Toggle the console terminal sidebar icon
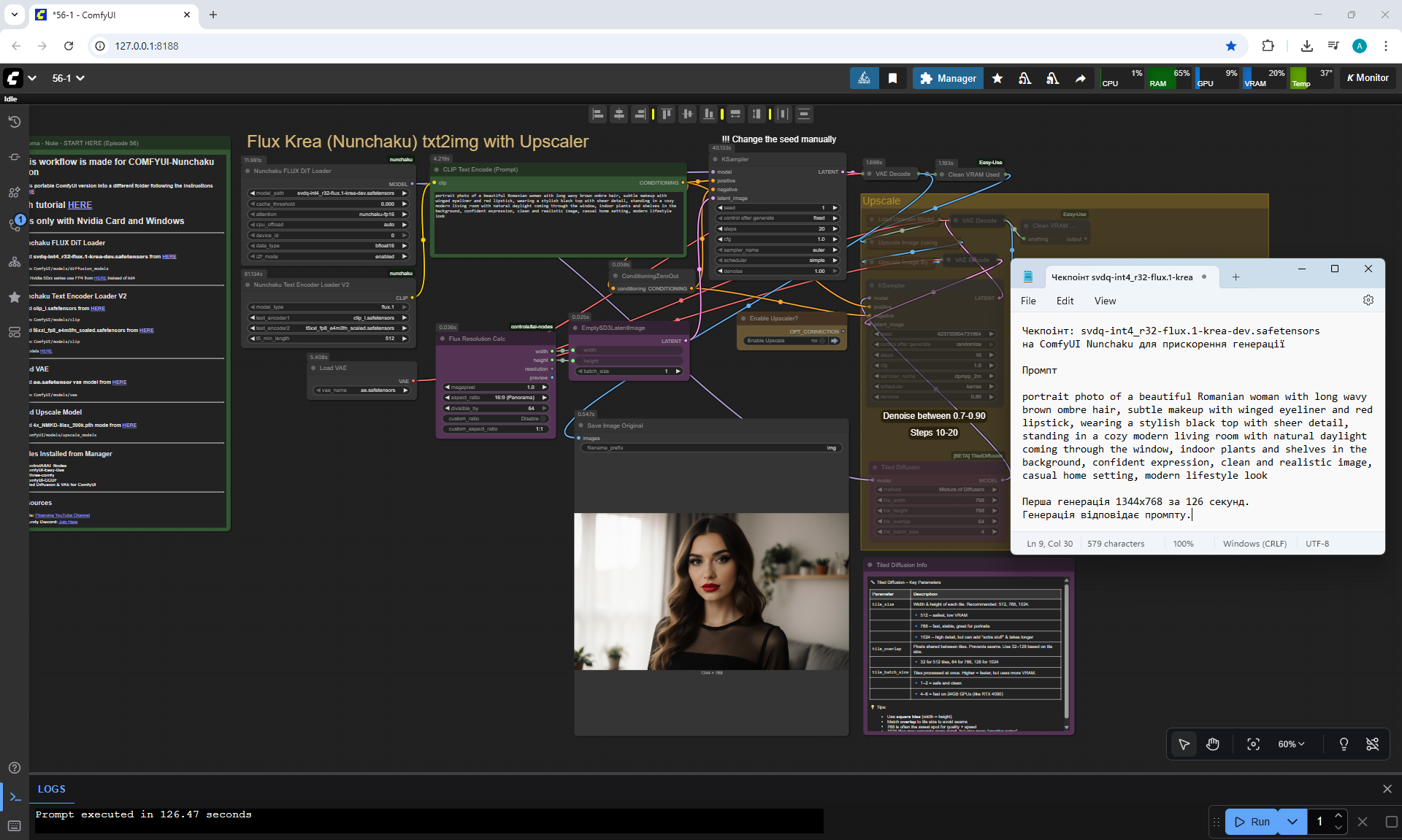The height and width of the screenshot is (840, 1402). tap(15, 797)
